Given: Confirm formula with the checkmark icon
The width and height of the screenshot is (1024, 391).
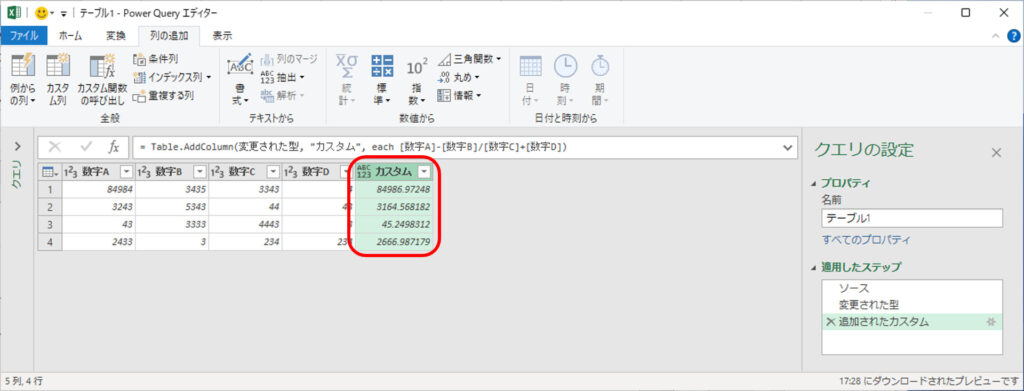Looking at the screenshot, I should pos(86,147).
